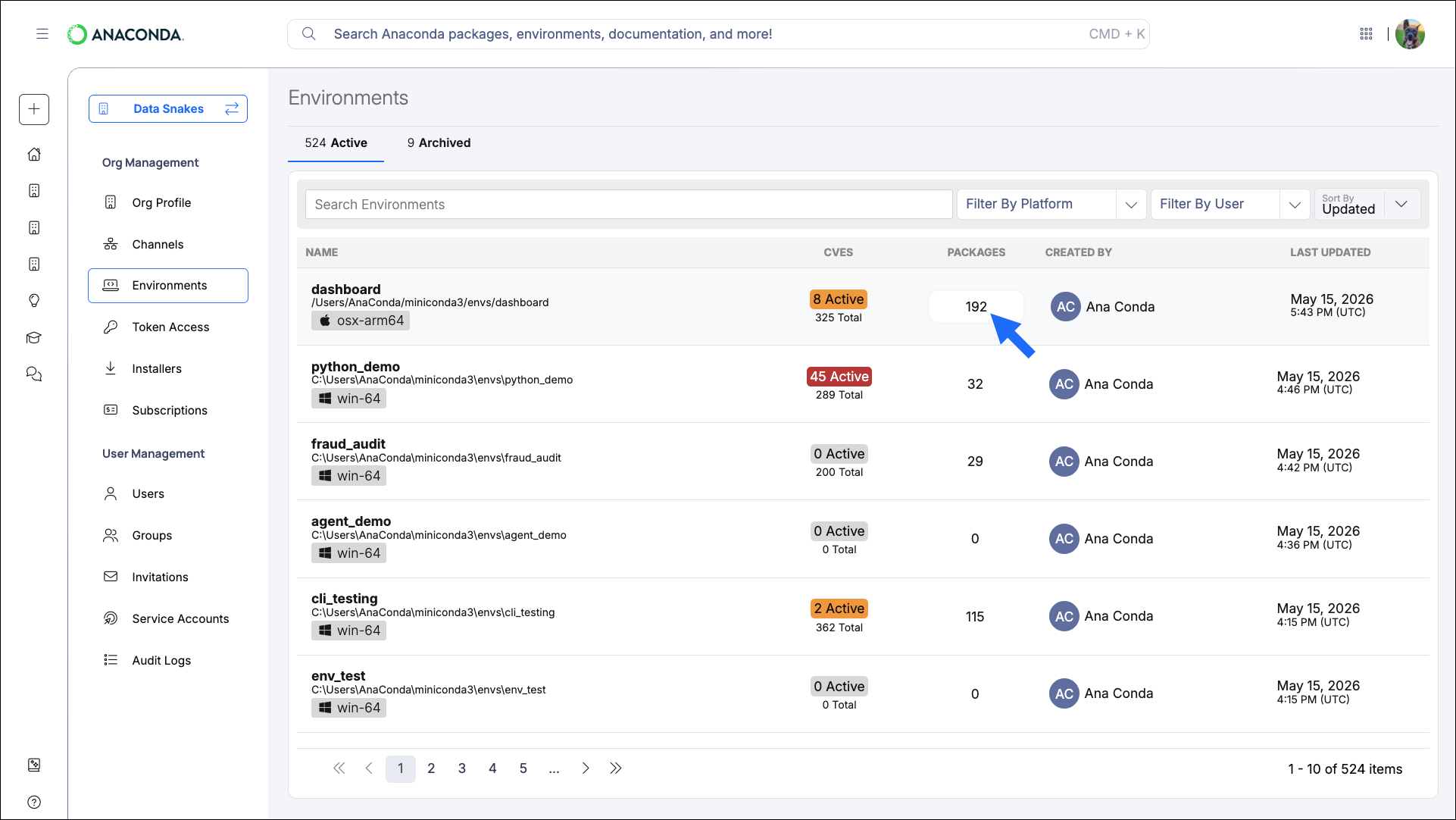Go to page 5
The height and width of the screenshot is (820, 1456).
[523, 768]
